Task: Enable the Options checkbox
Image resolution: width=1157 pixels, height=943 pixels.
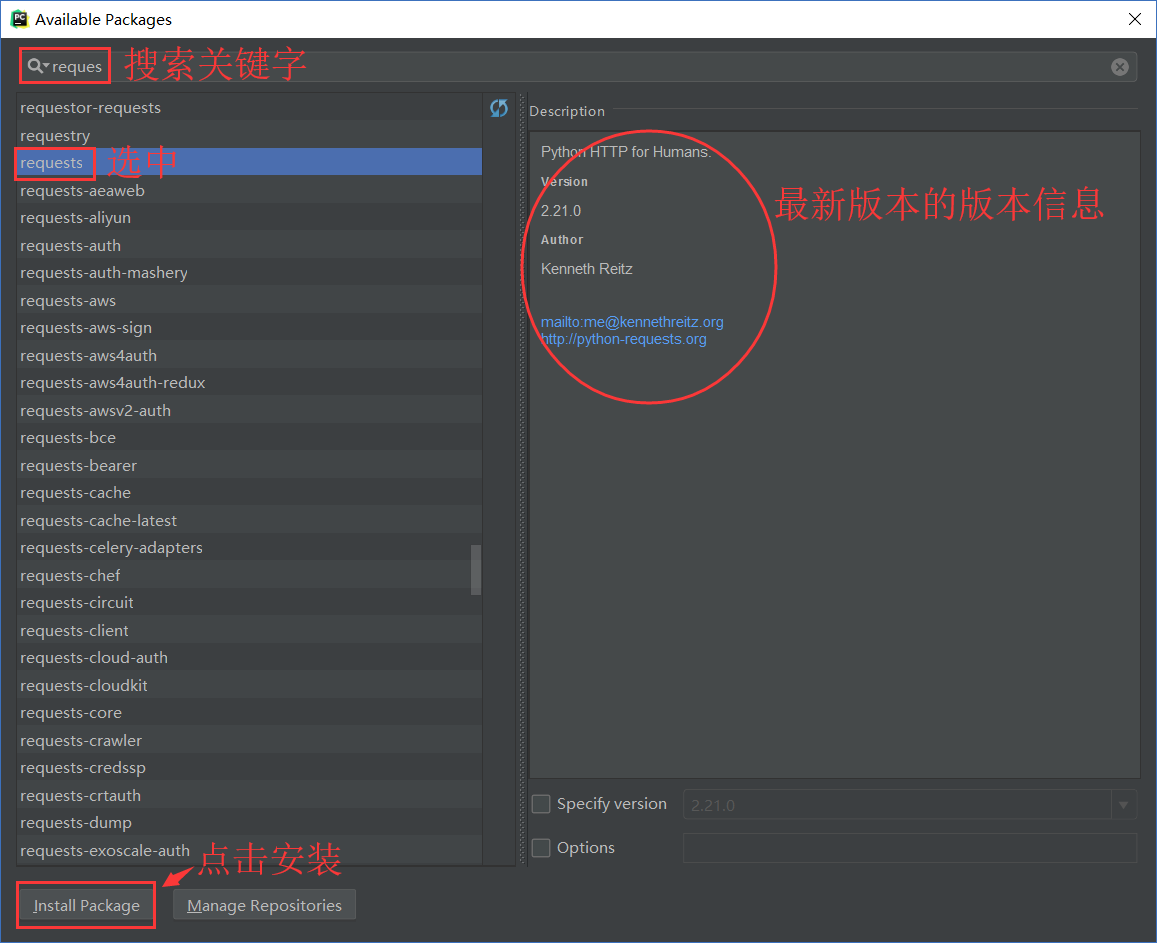Action: point(541,848)
